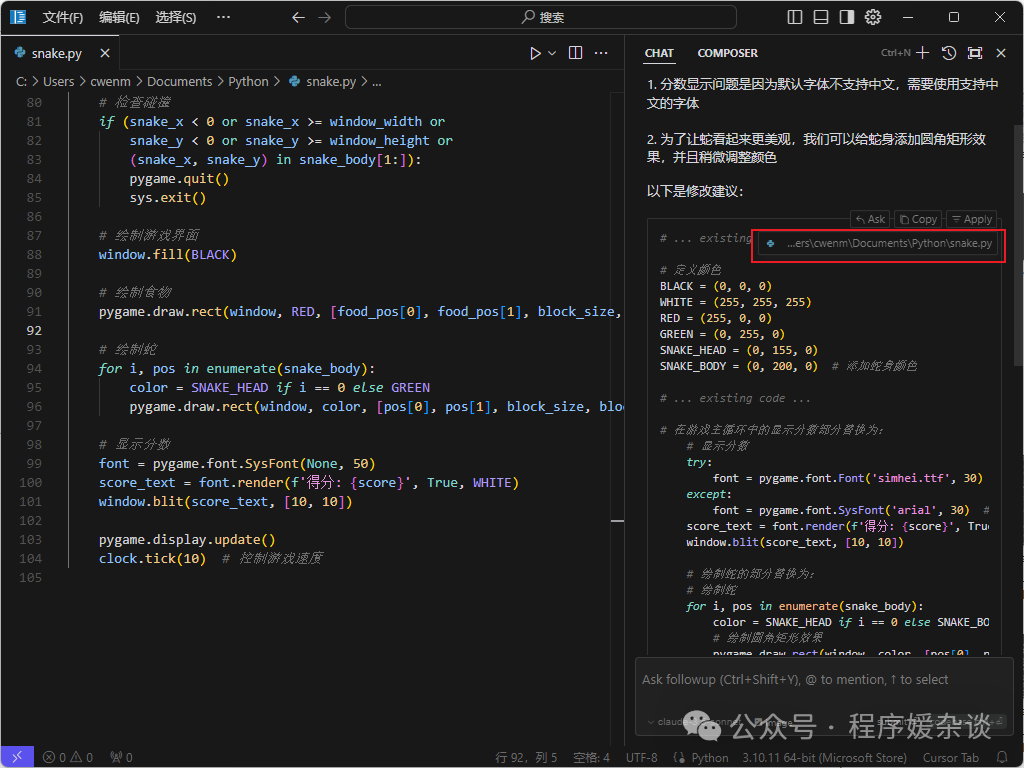This screenshot has height=768, width=1024.
Task: Toggle the AI pane on right
Action: (847, 17)
